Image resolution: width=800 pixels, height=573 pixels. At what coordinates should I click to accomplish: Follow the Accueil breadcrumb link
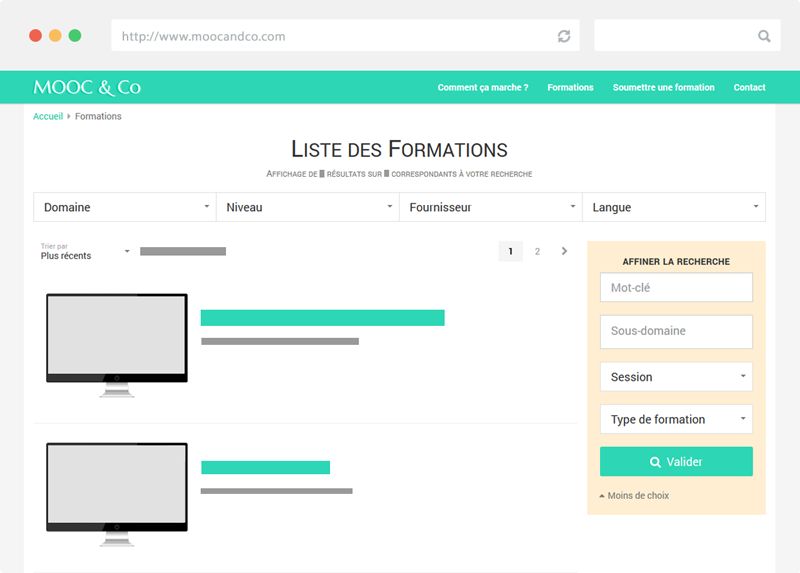[48, 116]
